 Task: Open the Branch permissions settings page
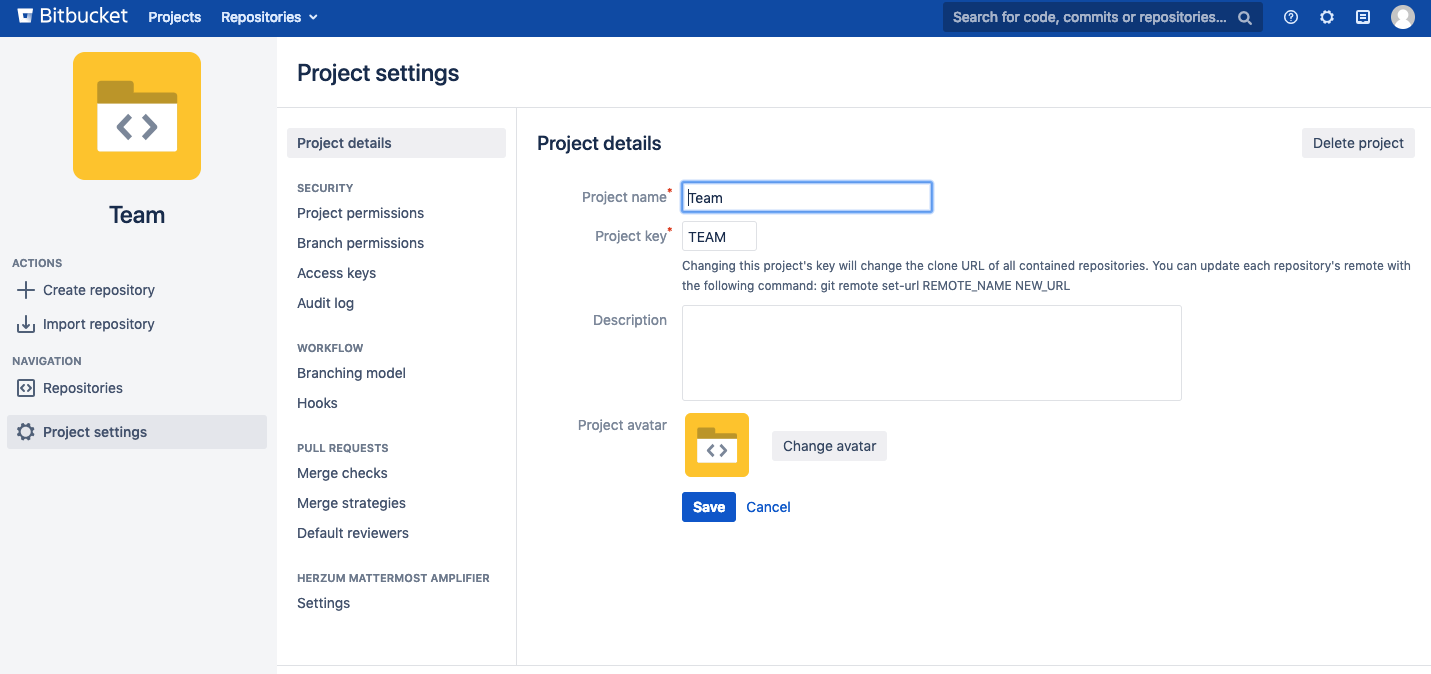click(x=360, y=243)
